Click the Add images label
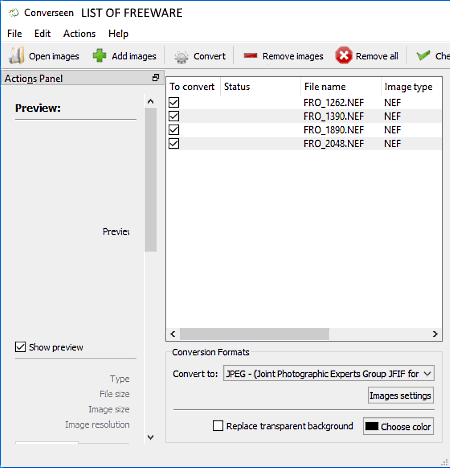This screenshot has width=450, height=468. tap(134, 56)
